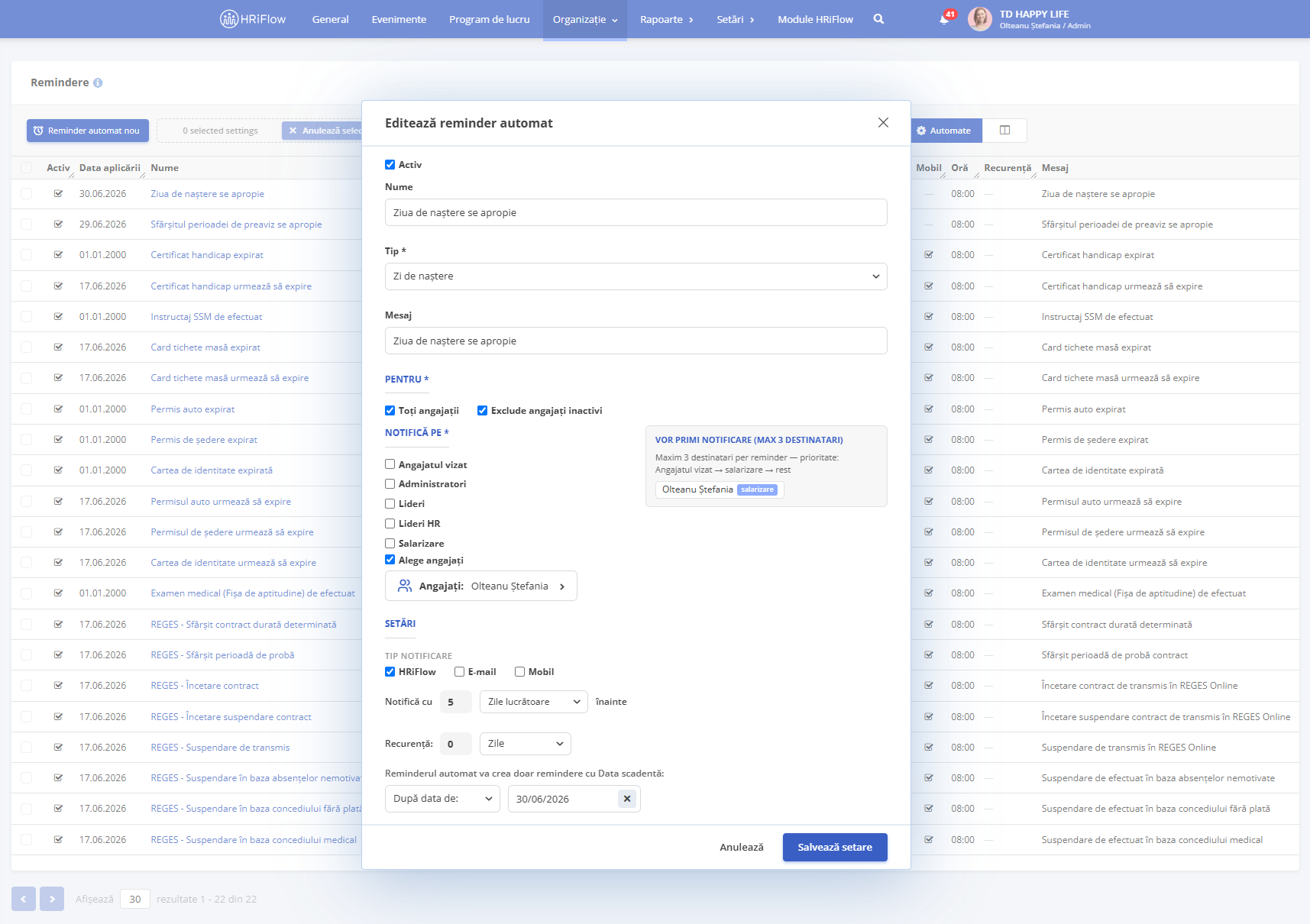Uncheck the Exclude angajați inactivi checkbox

point(483,411)
